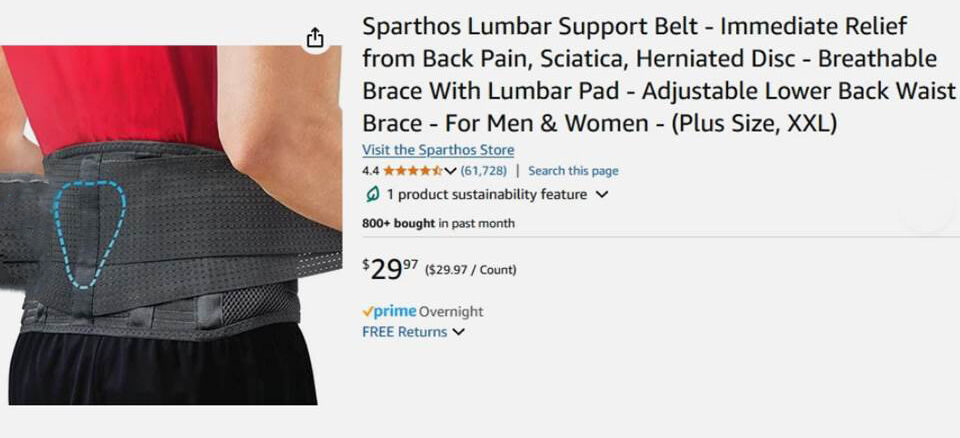
Task: Click the FREE Returns text link
Action: pyautogui.click(x=405, y=332)
